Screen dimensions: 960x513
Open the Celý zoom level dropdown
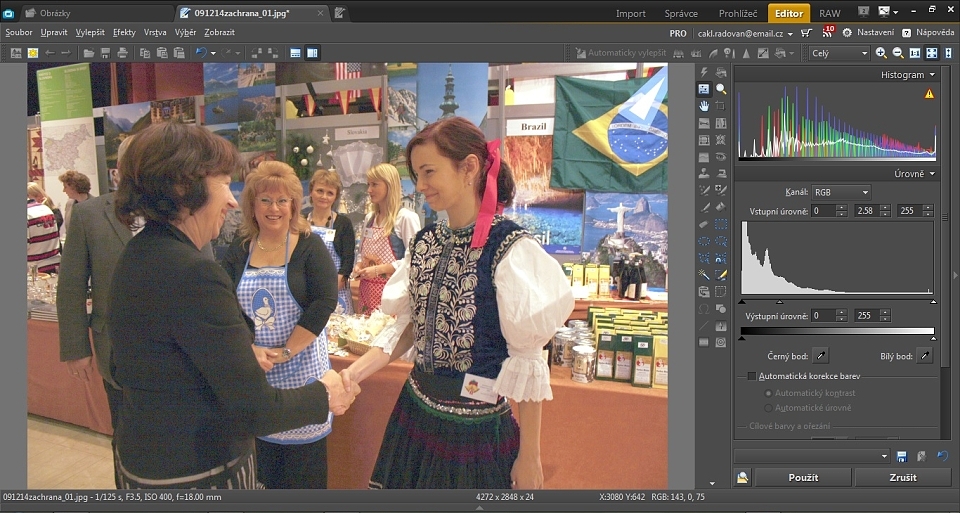click(x=839, y=53)
